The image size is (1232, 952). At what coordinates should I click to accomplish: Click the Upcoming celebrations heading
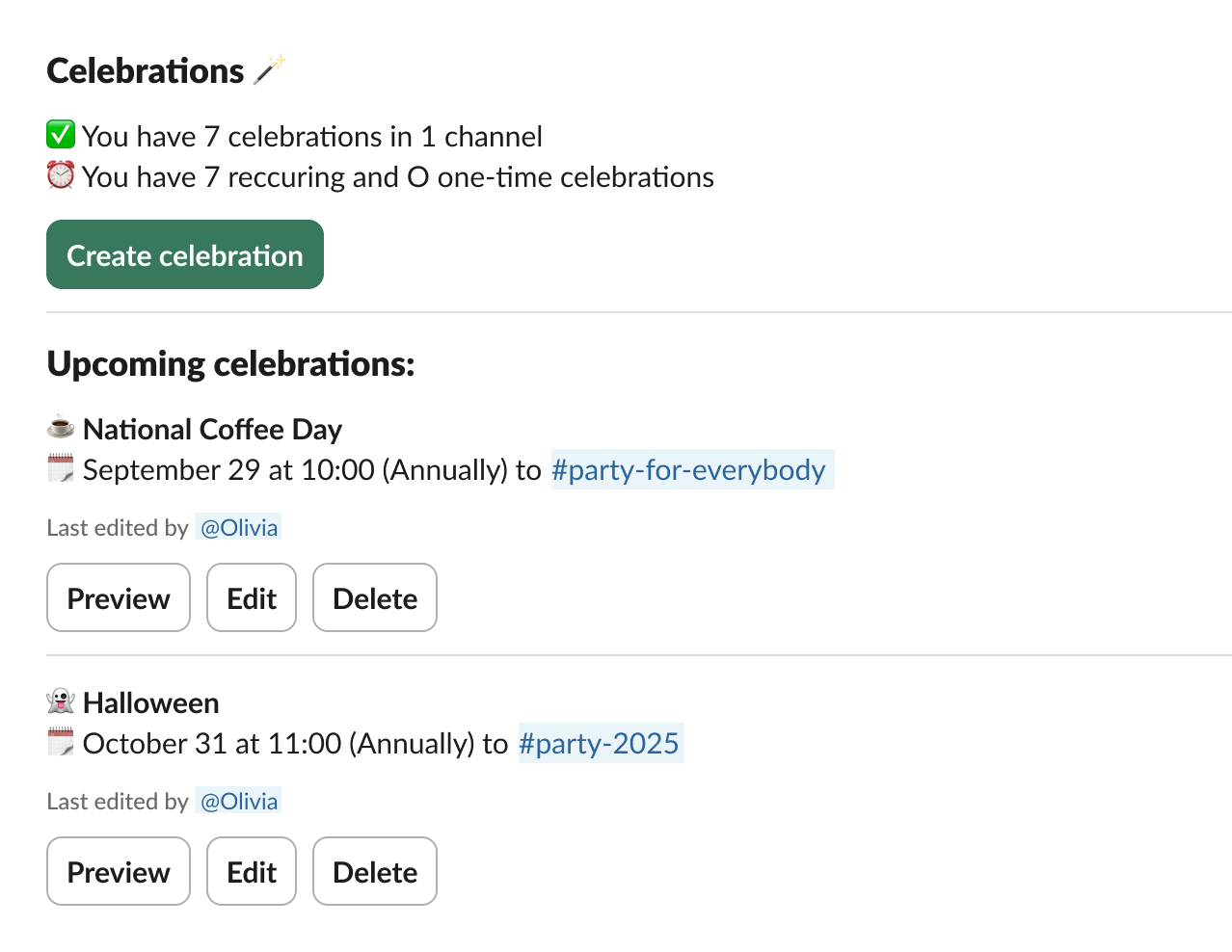point(229,363)
